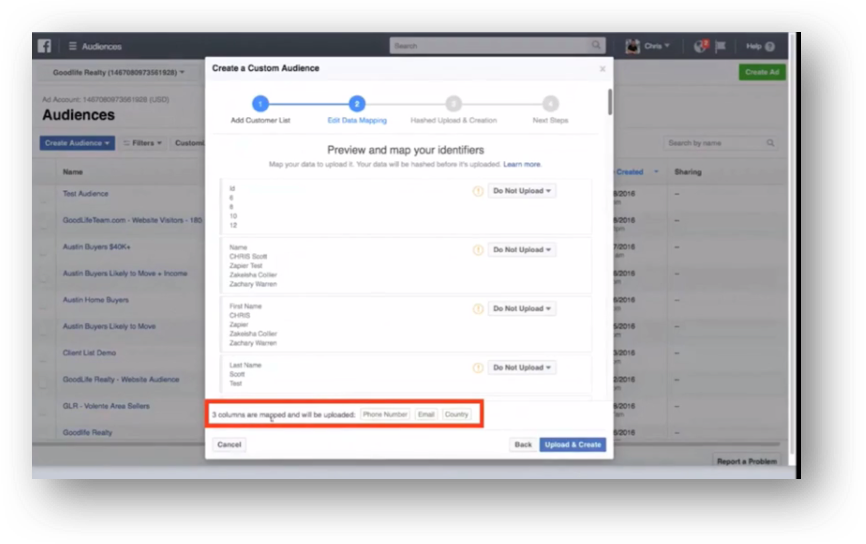Open Do Not Upload dropdown for Id column
This screenshot has height=544, width=866.
(x=521, y=191)
